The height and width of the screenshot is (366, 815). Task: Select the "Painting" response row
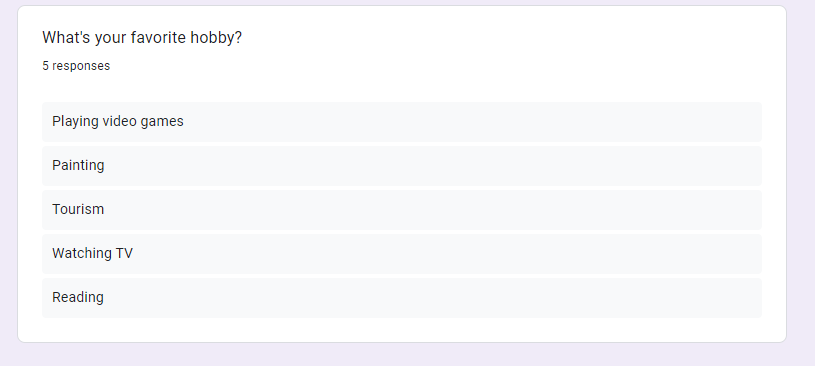pyautogui.click(x=402, y=166)
